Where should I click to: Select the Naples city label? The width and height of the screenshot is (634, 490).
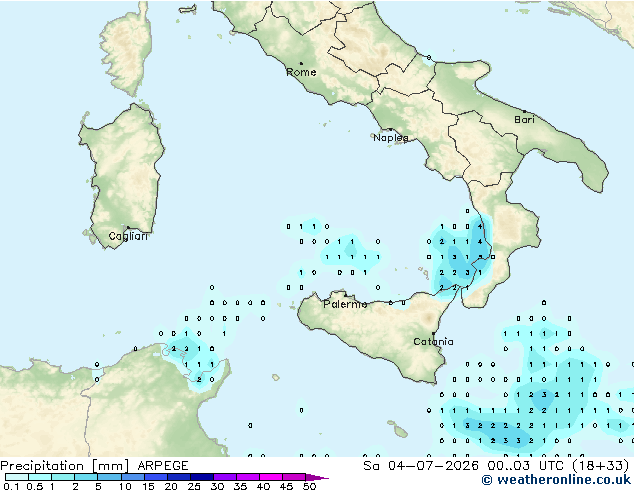point(391,138)
